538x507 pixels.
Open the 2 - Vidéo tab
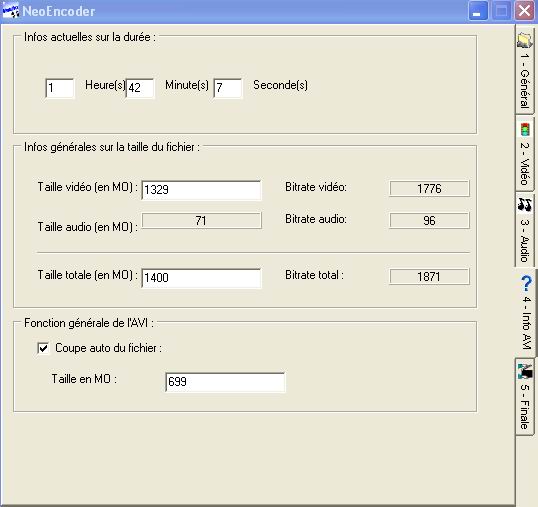(525, 154)
